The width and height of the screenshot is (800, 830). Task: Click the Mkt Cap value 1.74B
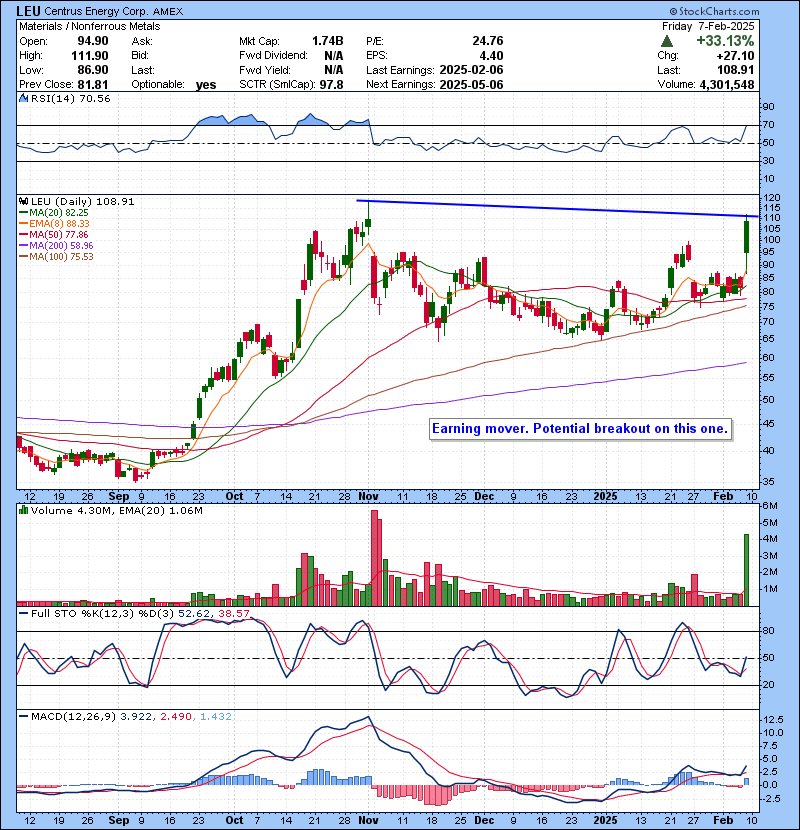click(x=327, y=41)
